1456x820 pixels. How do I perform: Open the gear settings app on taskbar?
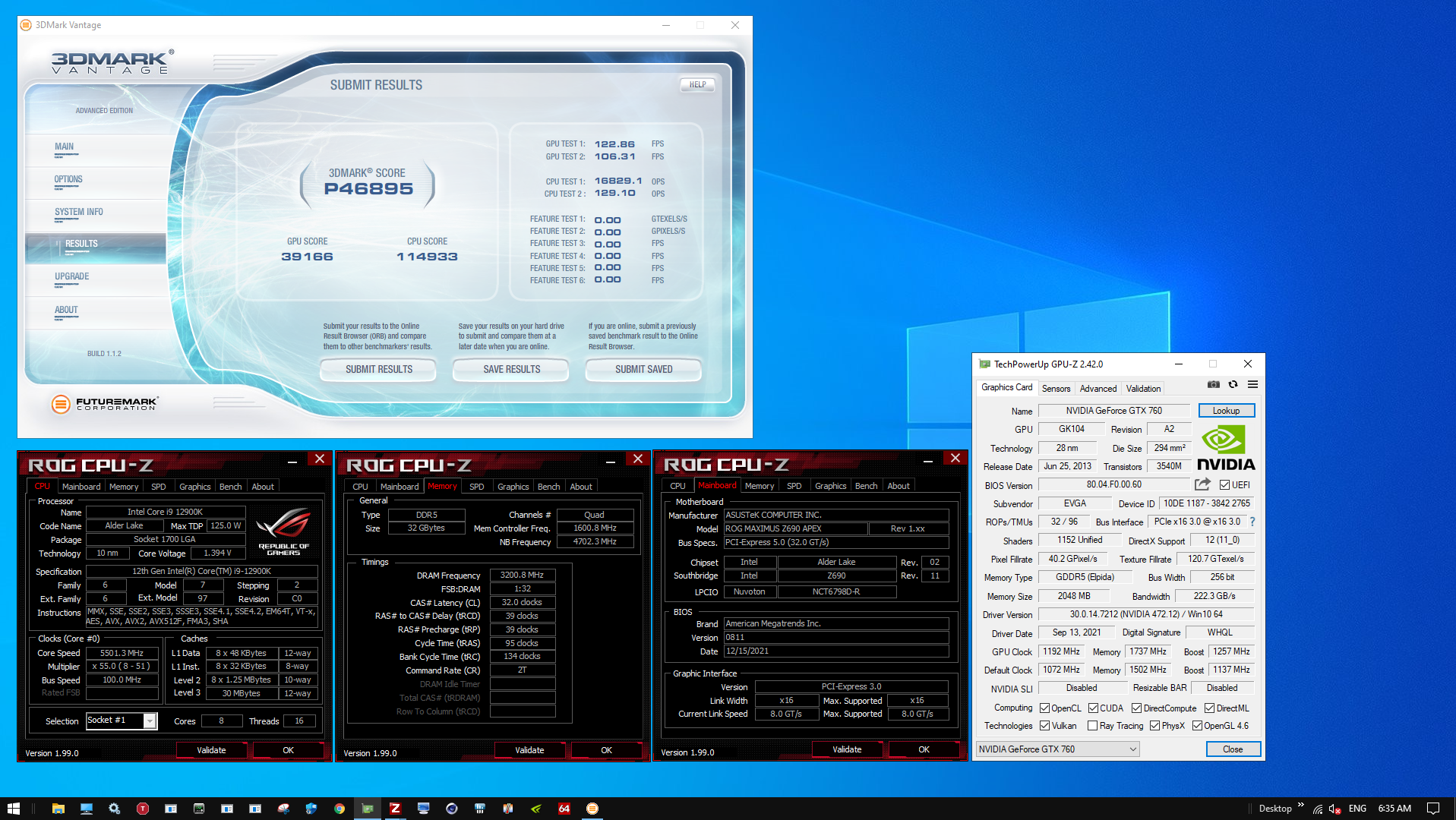[x=114, y=809]
